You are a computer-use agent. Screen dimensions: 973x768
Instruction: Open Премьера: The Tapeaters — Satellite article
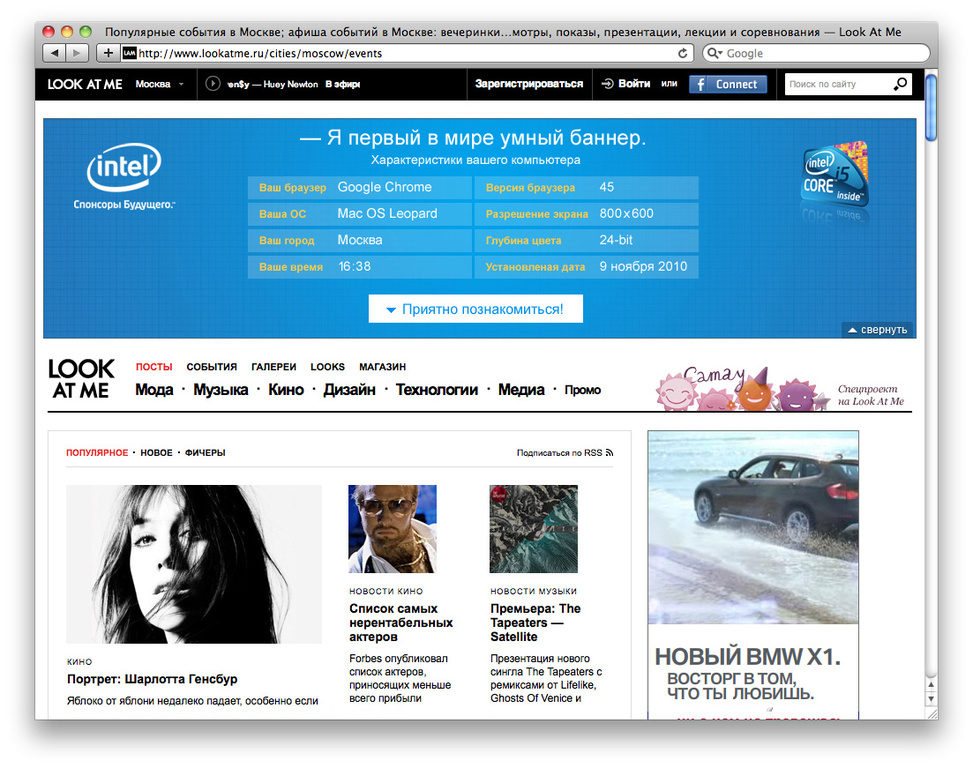536,623
